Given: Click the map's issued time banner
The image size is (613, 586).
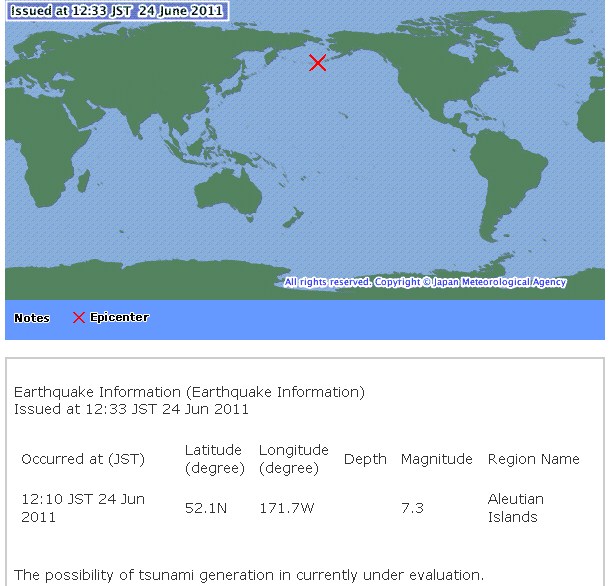Looking at the screenshot, I should 116,12.
